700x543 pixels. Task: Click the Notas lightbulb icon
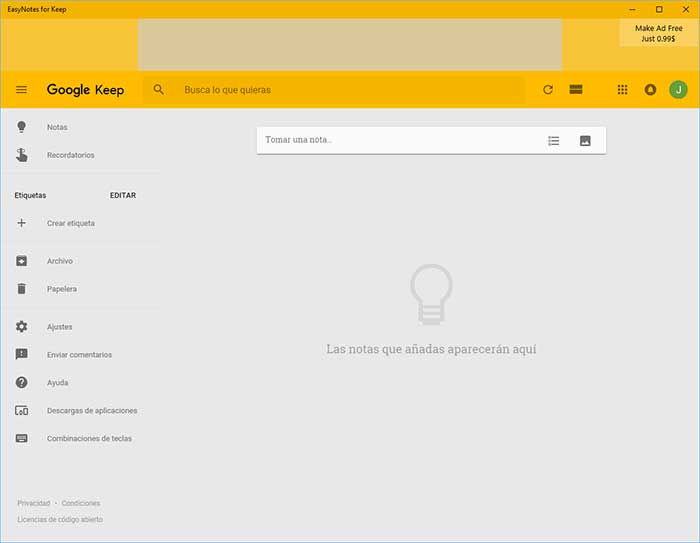click(x=21, y=127)
